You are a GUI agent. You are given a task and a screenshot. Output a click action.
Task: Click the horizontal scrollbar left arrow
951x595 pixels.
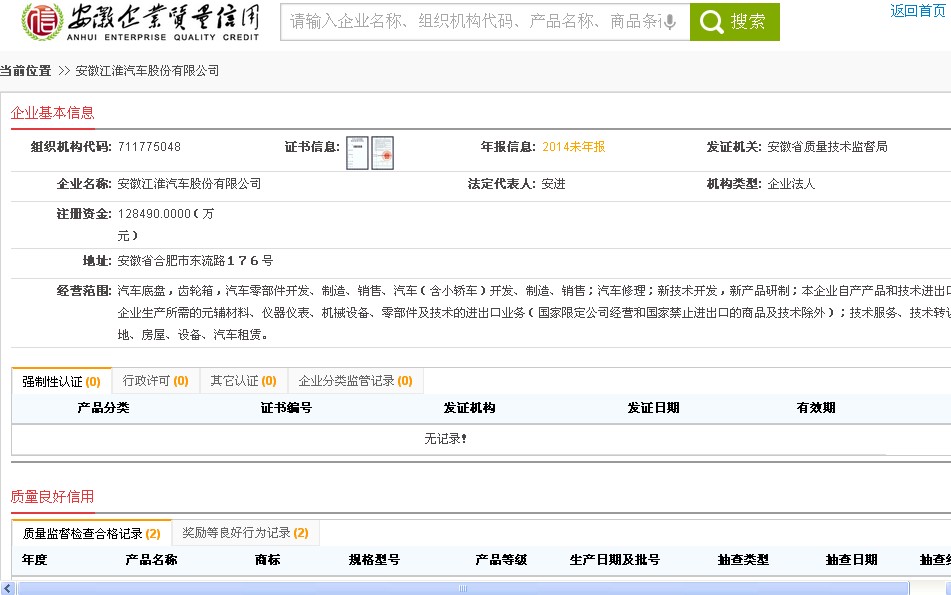8,587
